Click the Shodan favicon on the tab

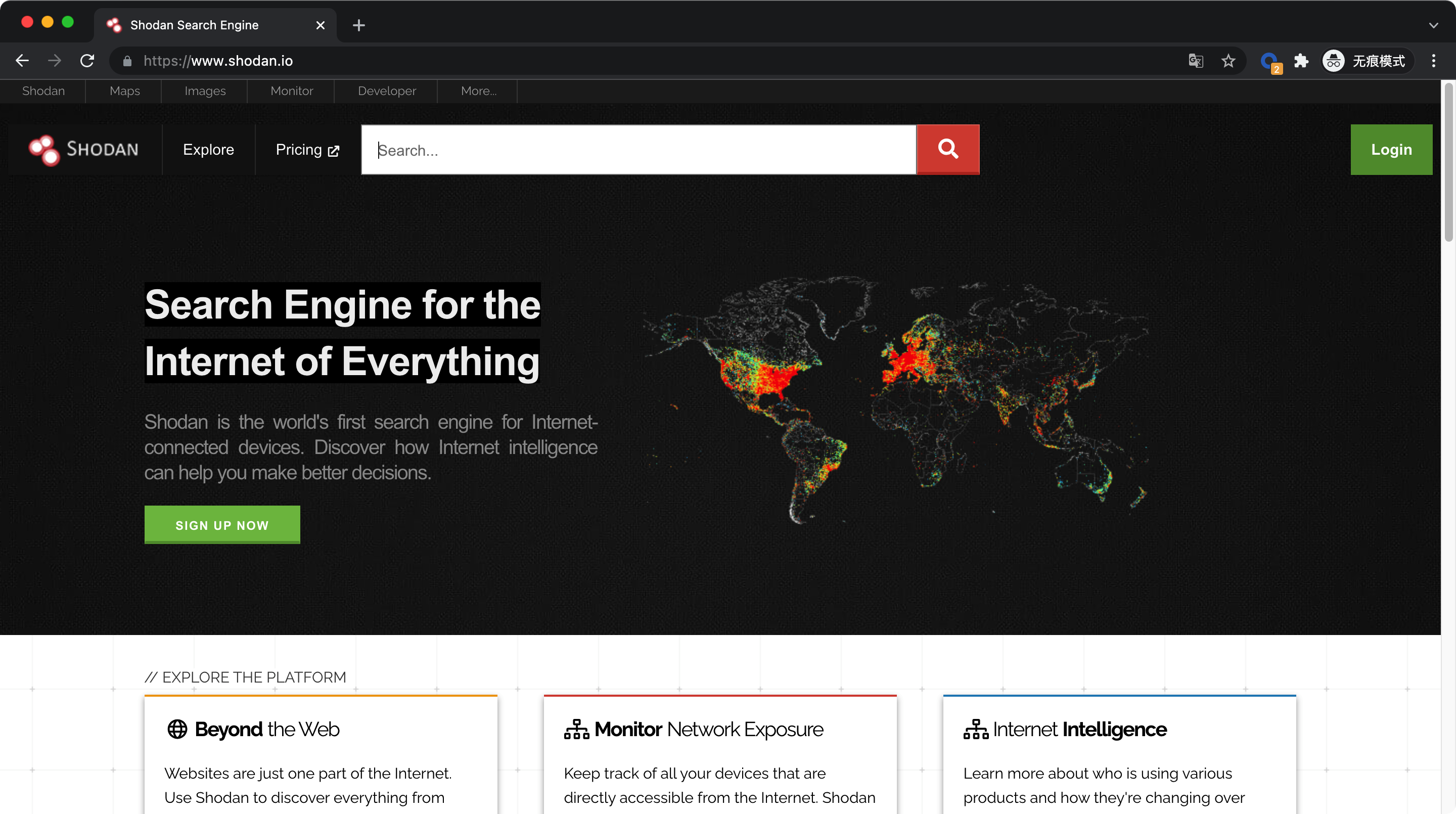pos(114,25)
